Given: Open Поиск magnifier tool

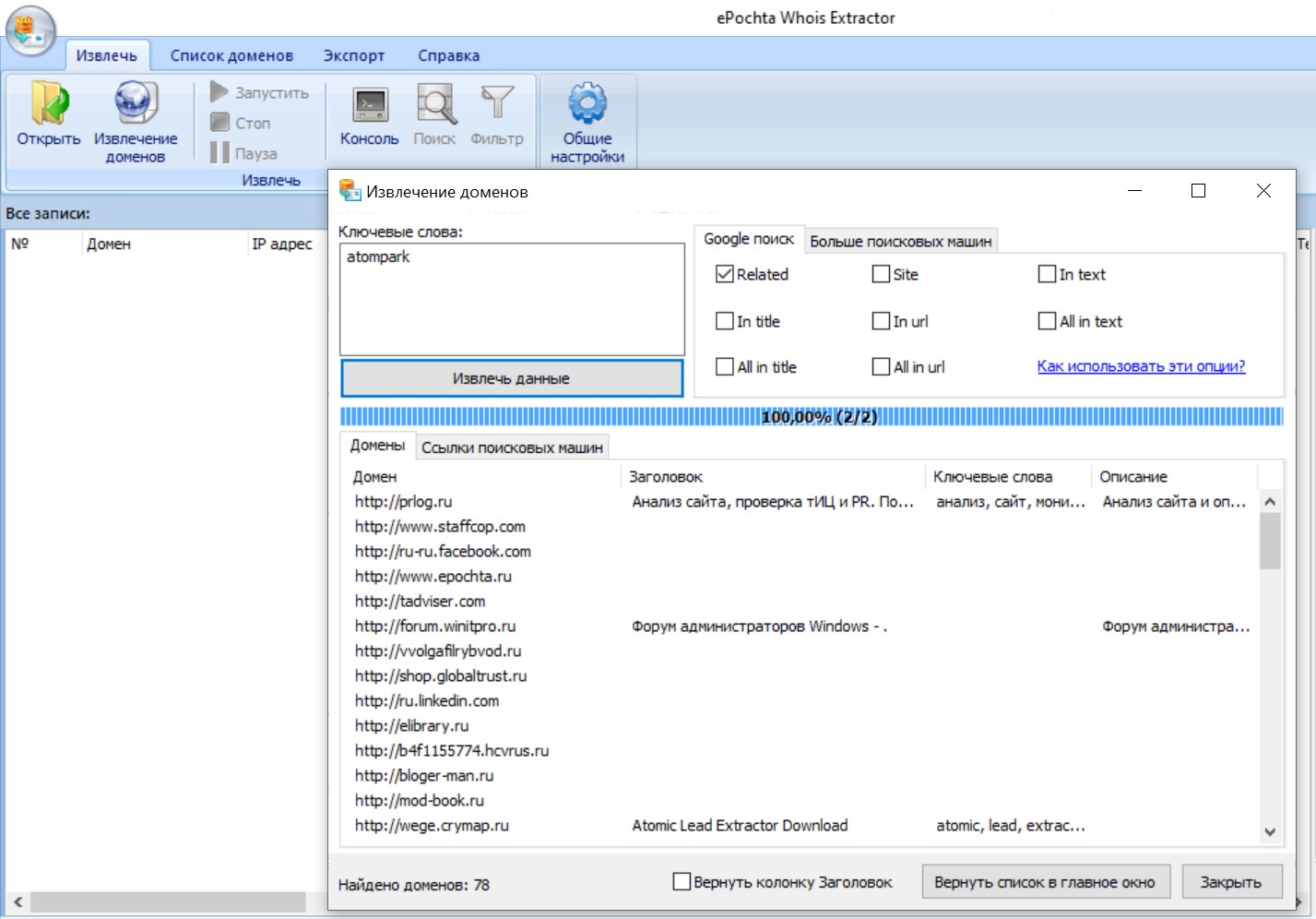Looking at the screenshot, I should [434, 115].
